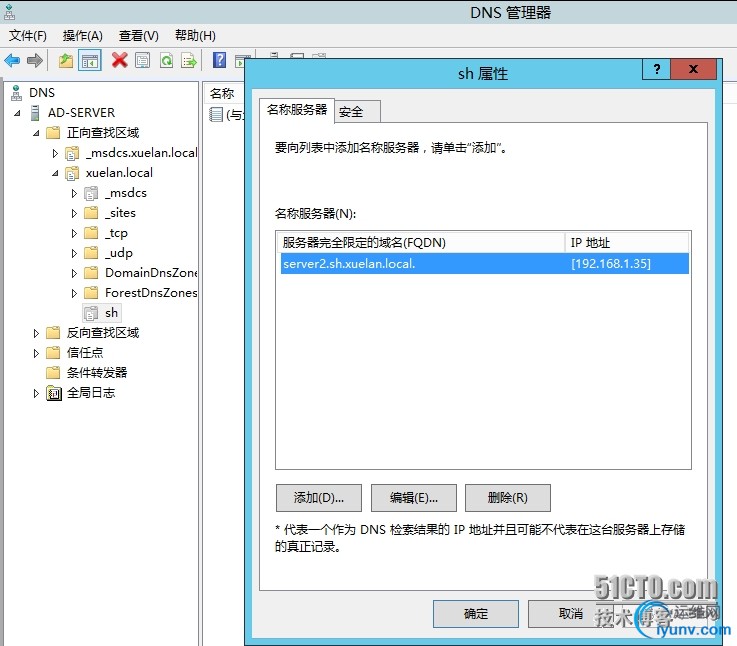Toggle the Show/Hide console tree icon
The width and height of the screenshot is (737, 646).
point(90,61)
